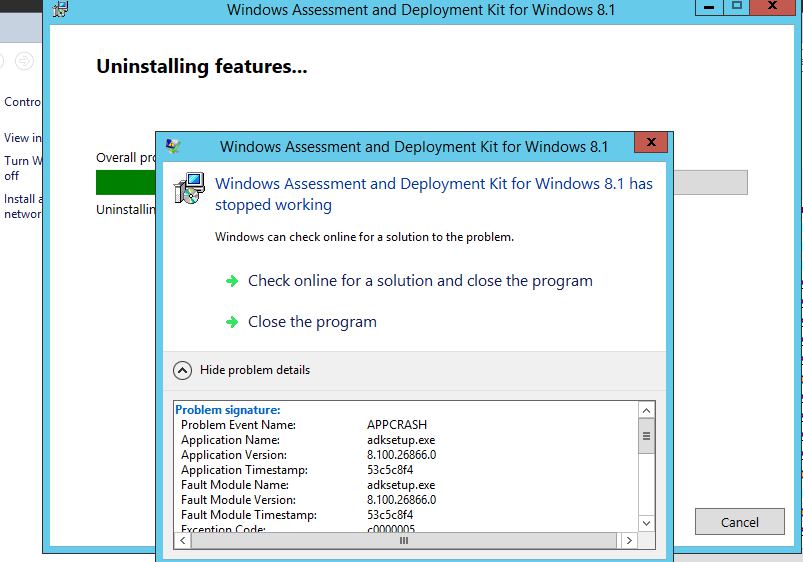
Task: Click the green arrow beside Check online
Action: pos(232,281)
